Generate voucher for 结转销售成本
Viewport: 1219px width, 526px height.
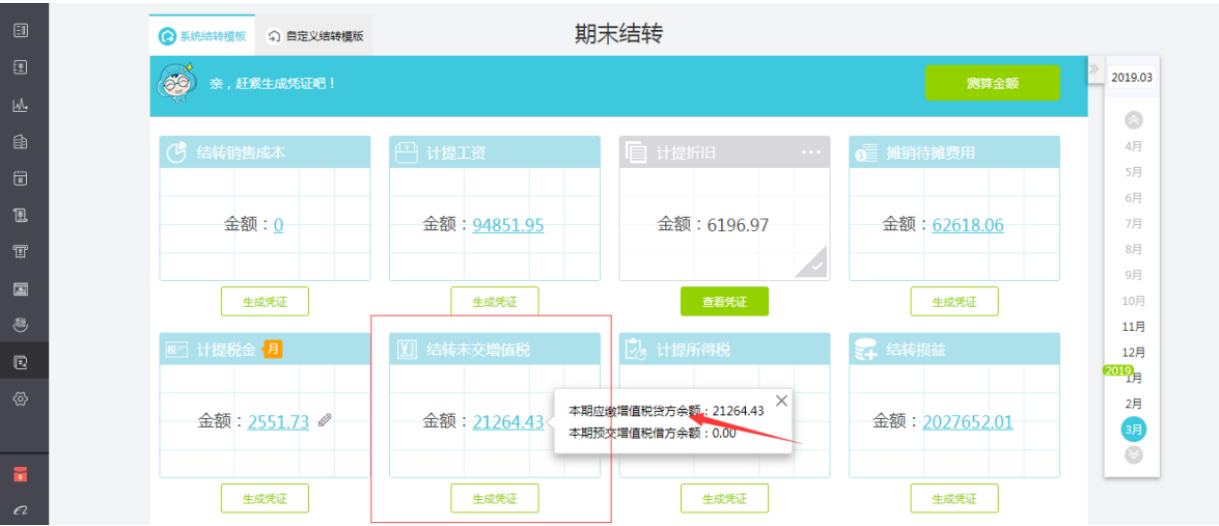265,302
